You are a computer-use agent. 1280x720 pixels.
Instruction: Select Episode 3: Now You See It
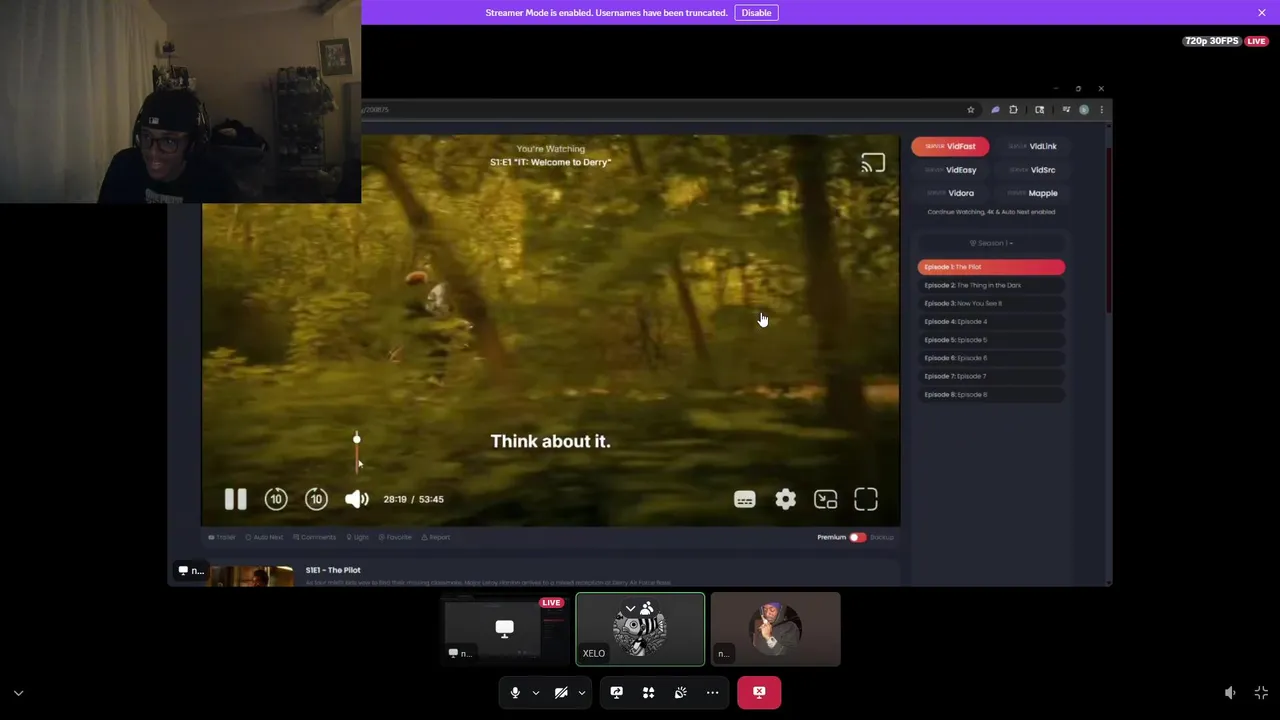pos(991,303)
